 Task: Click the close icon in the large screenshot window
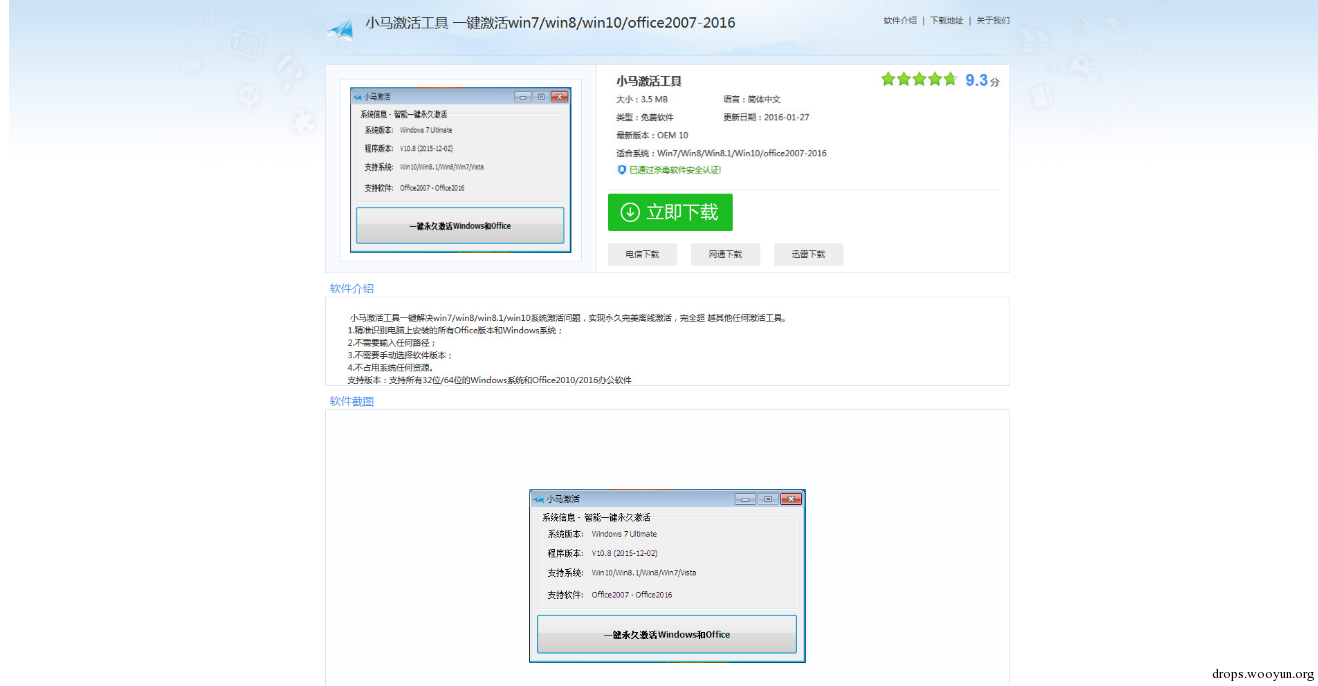pos(791,498)
